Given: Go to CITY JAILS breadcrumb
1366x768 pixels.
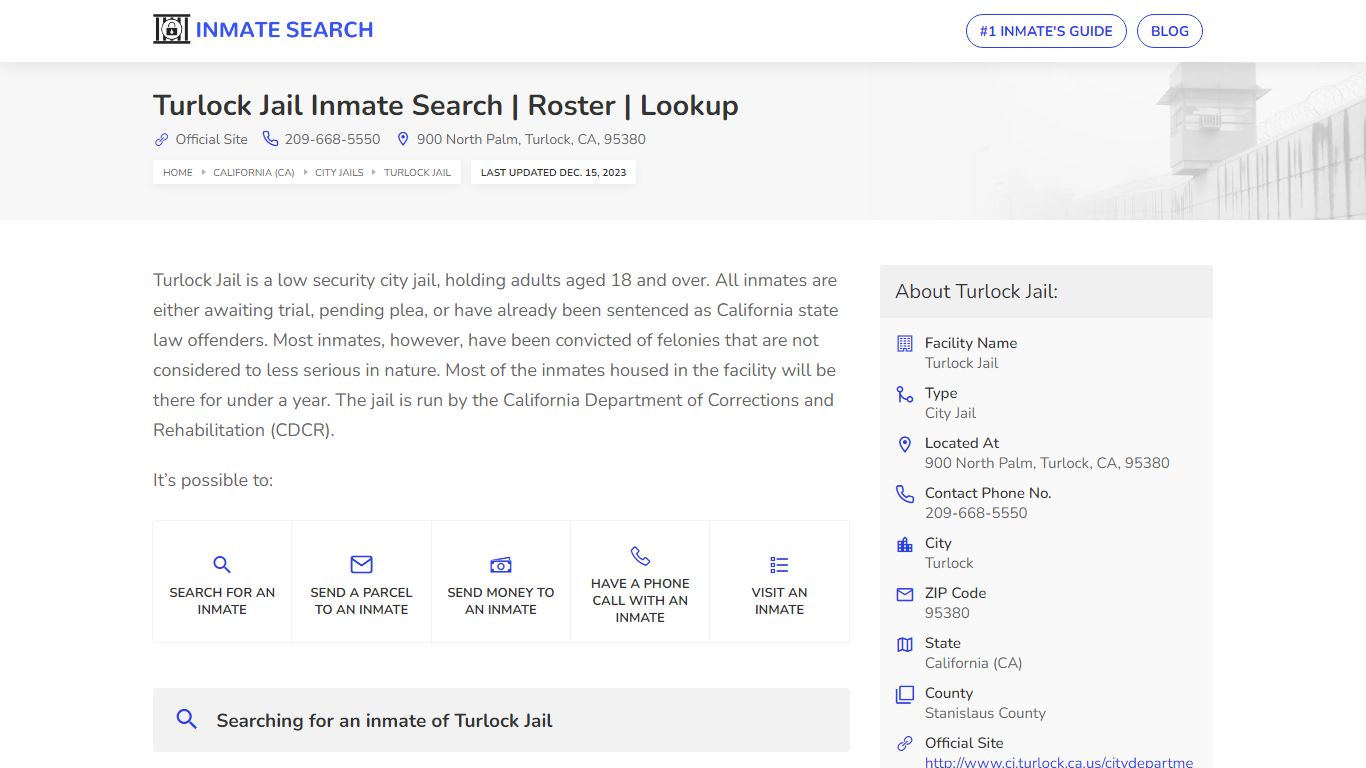Looking at the screenshot, I should click(x=339, y=172).
